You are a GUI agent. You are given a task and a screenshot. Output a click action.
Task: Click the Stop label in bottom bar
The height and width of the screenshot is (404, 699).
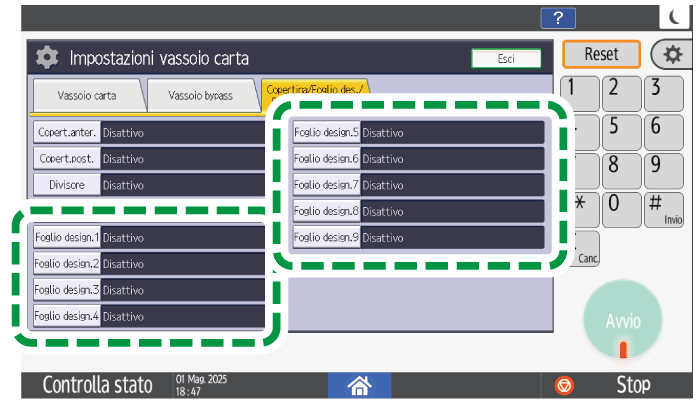pyautogui.click(x=633, y=385)
